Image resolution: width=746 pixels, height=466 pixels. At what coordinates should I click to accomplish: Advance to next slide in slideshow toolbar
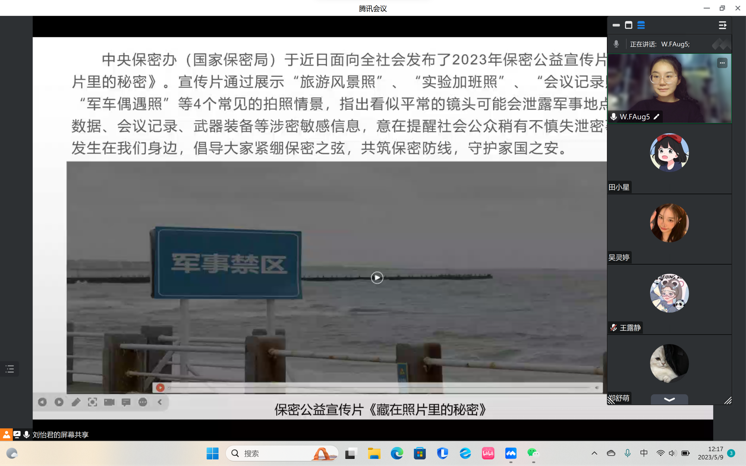[59, 402]
